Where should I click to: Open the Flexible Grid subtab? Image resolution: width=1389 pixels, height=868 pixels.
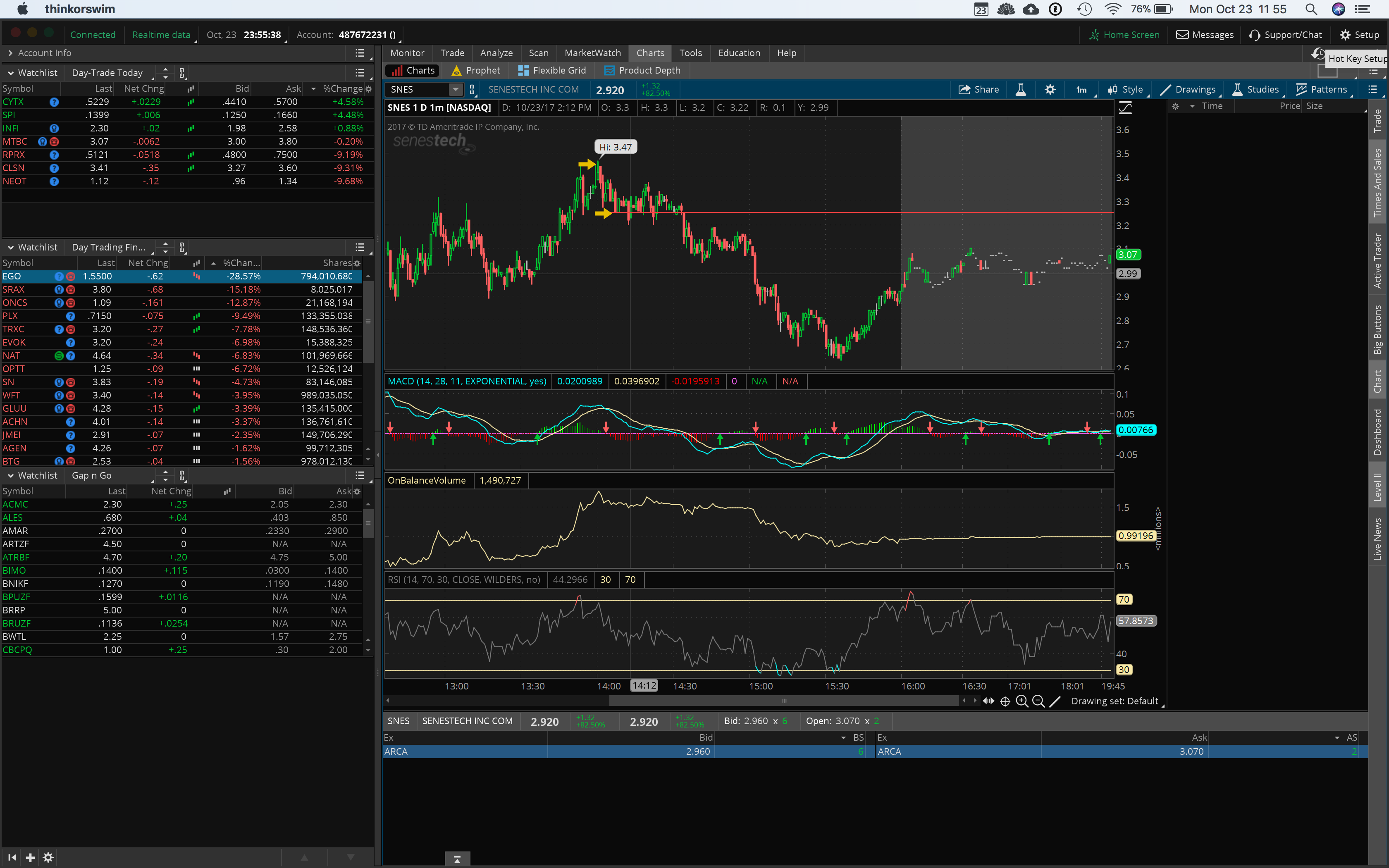pos(551,70)
